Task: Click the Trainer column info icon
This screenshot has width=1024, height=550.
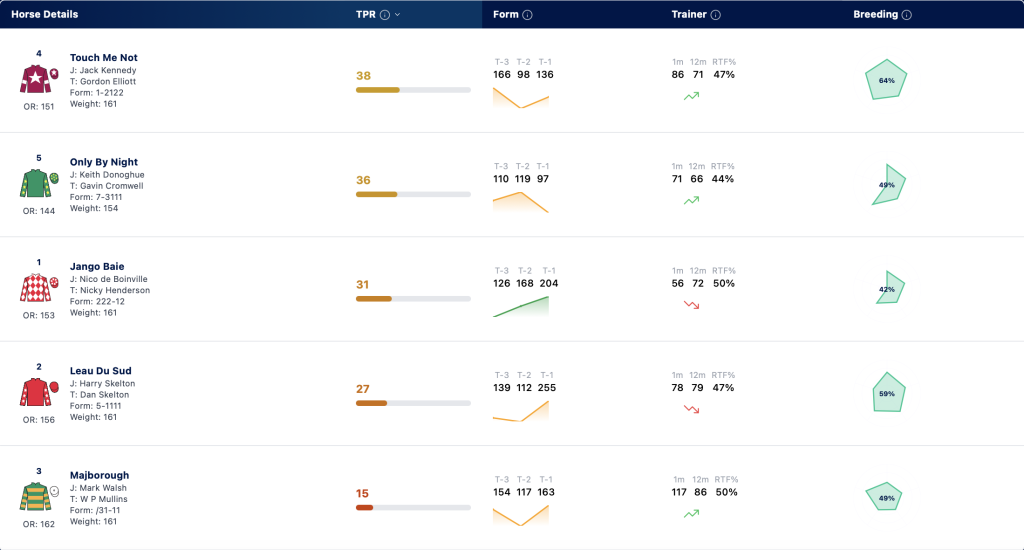Action: tap(716, 15)
